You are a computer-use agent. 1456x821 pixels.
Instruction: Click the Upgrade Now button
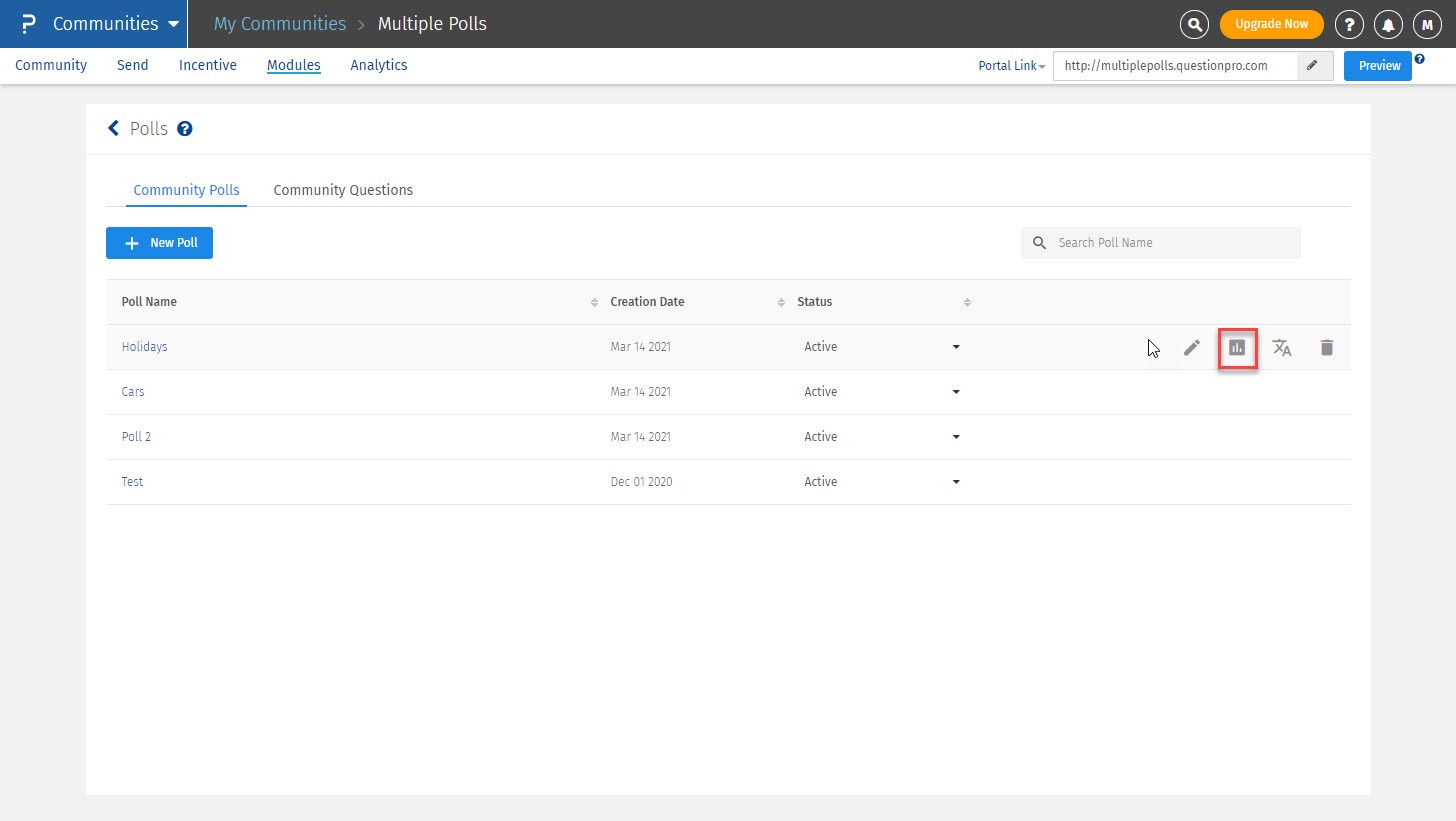coord(1271,24)
